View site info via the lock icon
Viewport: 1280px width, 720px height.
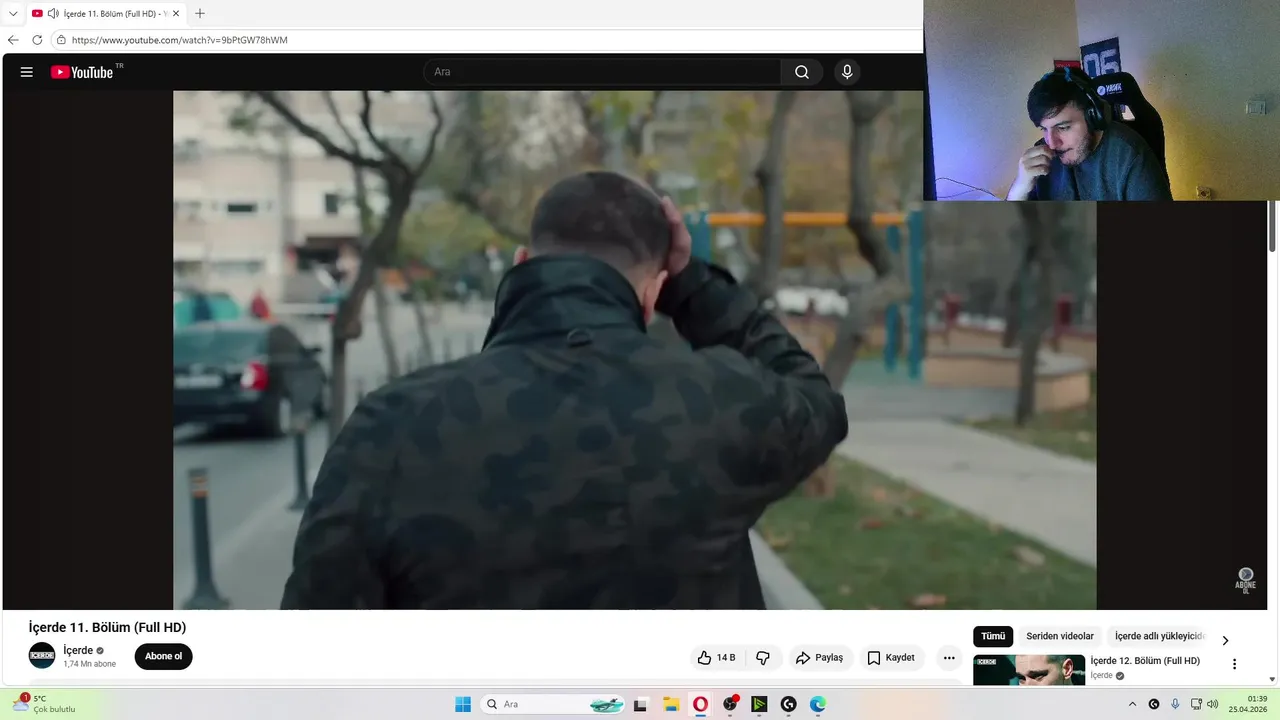coord(61,40)
